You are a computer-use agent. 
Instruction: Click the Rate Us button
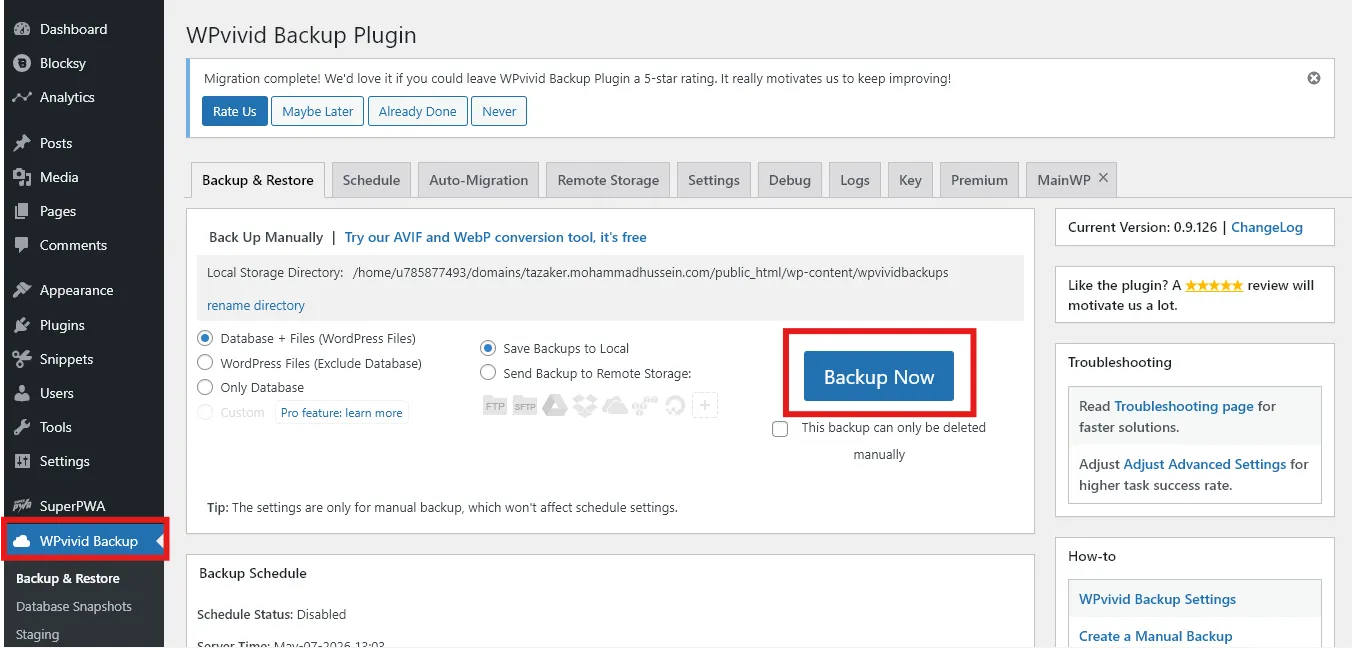point(235,111)
